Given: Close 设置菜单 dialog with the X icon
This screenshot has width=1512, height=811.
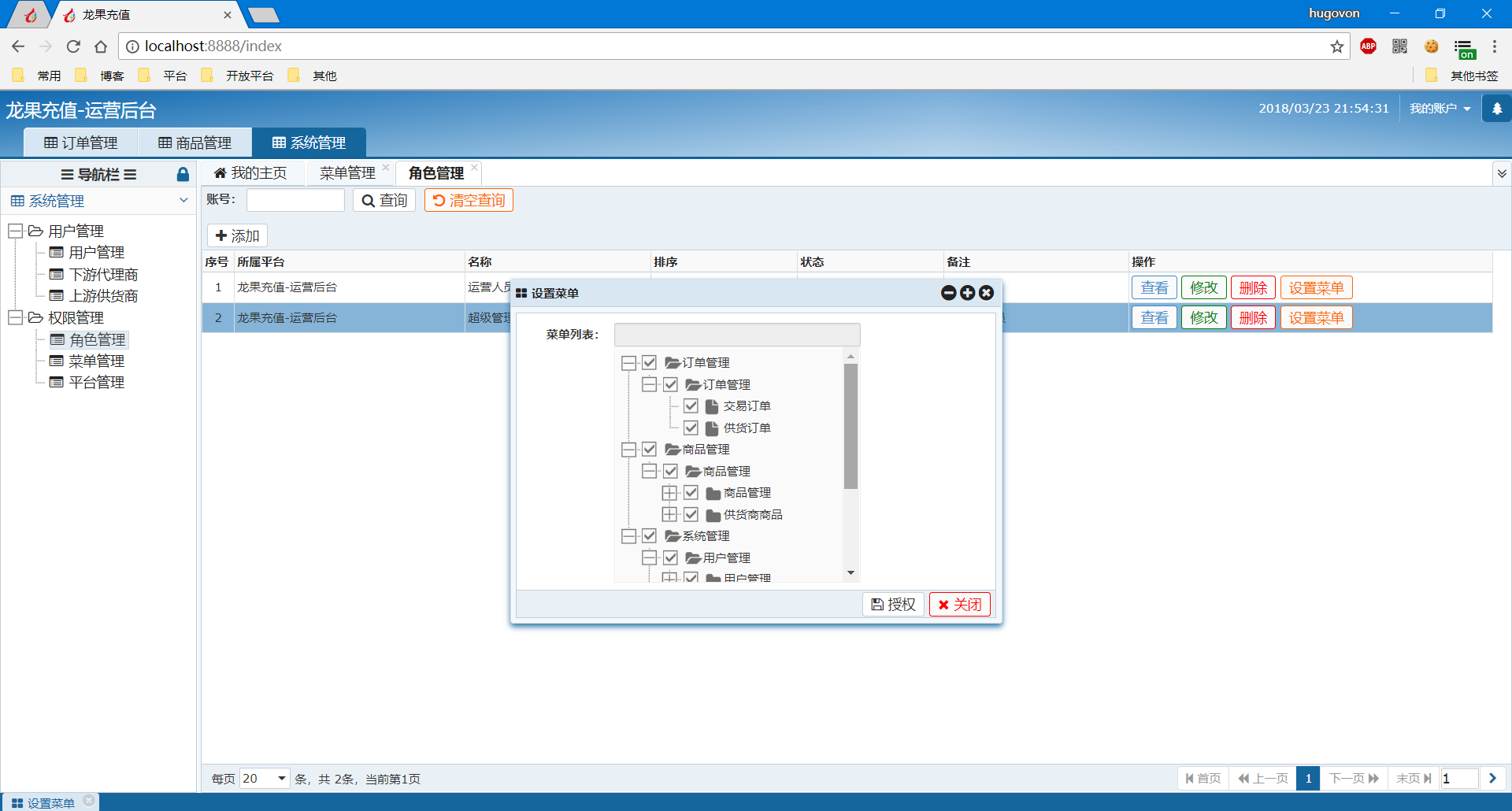Looking at the screenshot, I should coord(986,293).
